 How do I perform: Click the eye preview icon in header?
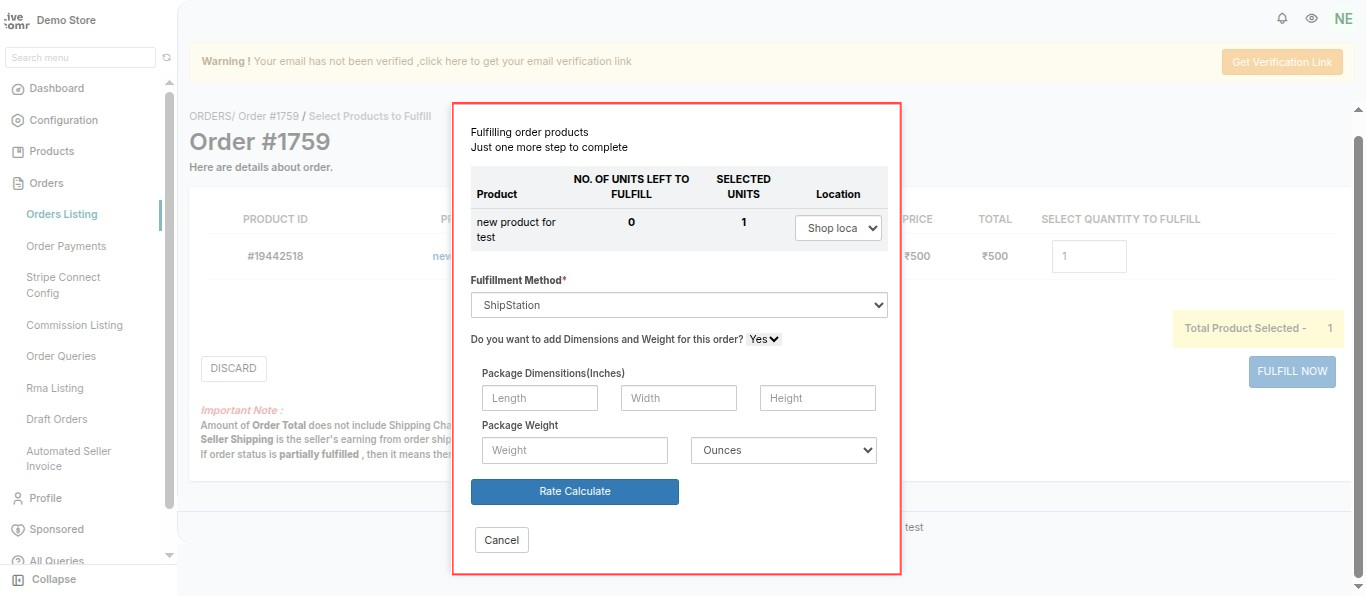coord(1312,19)
